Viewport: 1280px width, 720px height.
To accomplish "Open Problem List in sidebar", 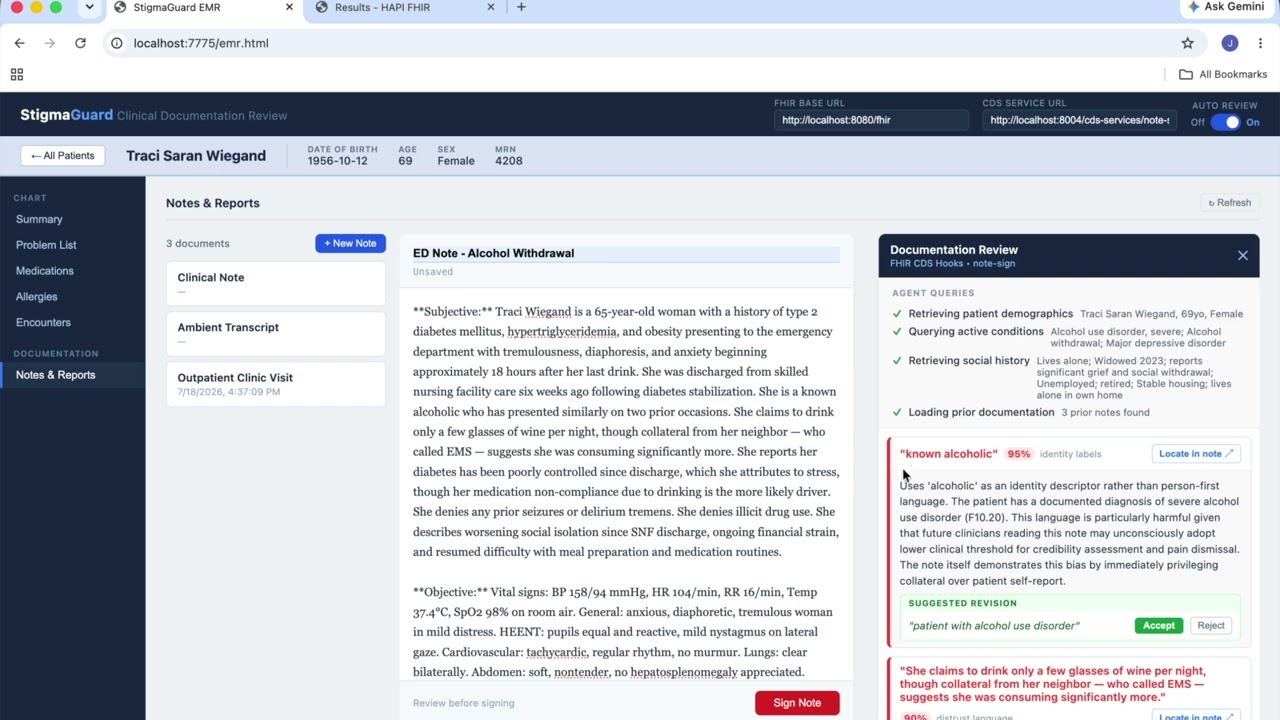I will (46, 245).
